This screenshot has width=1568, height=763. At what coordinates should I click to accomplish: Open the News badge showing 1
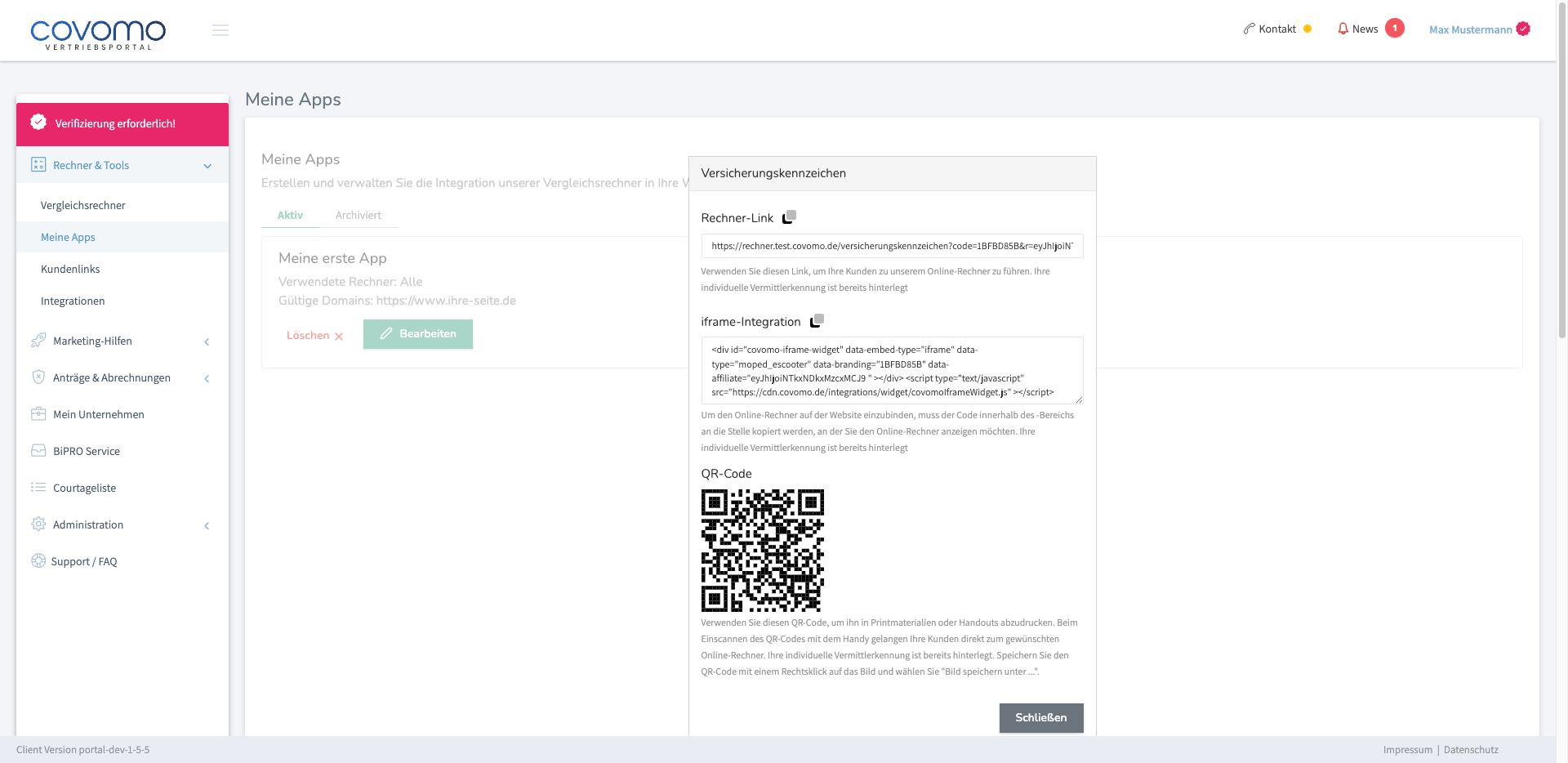coord(1395,29)
